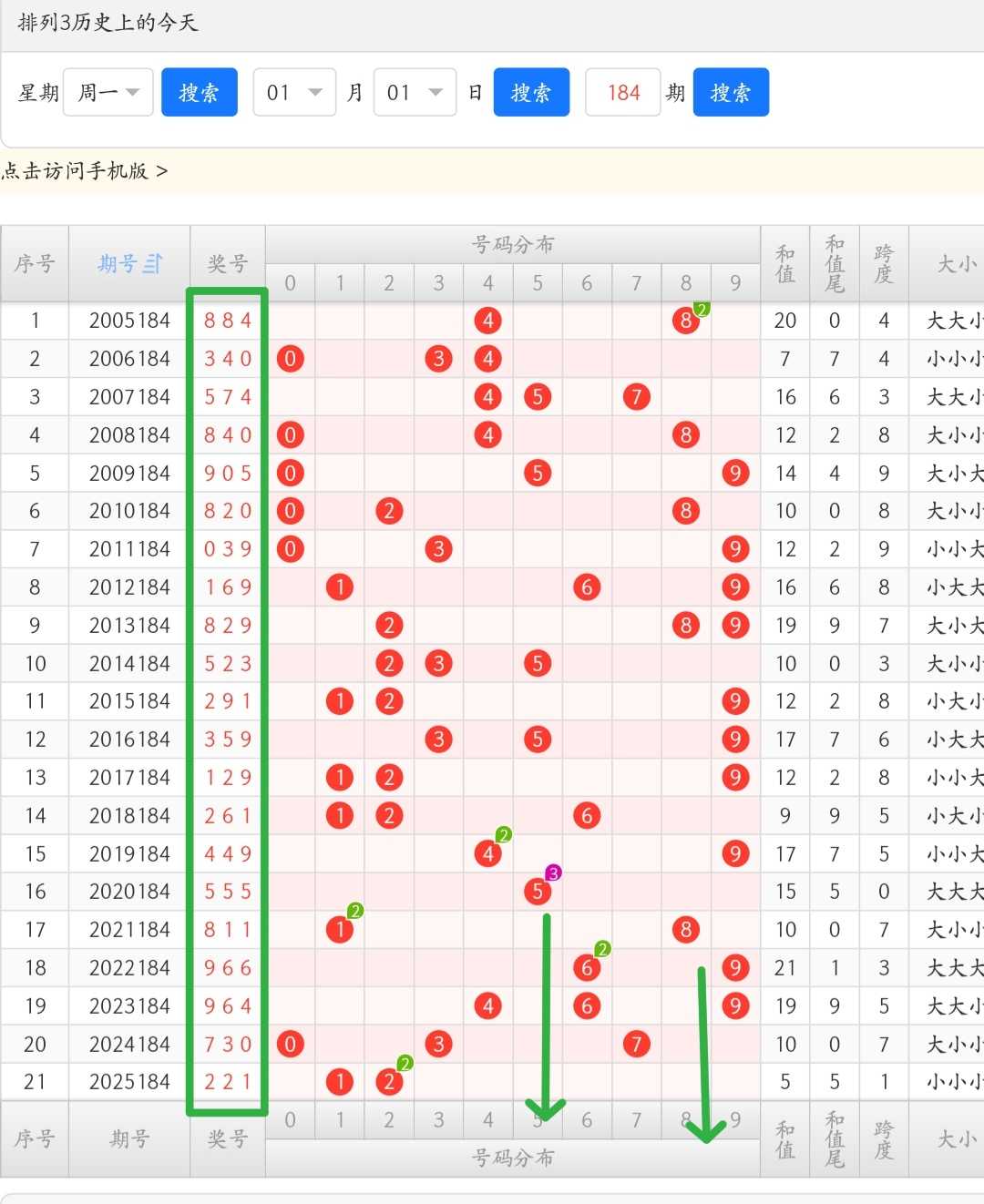This screenshot has width=984, height=1204.
Task: Click winning number 7 3 0
Action: click(x=228, y=1044)
